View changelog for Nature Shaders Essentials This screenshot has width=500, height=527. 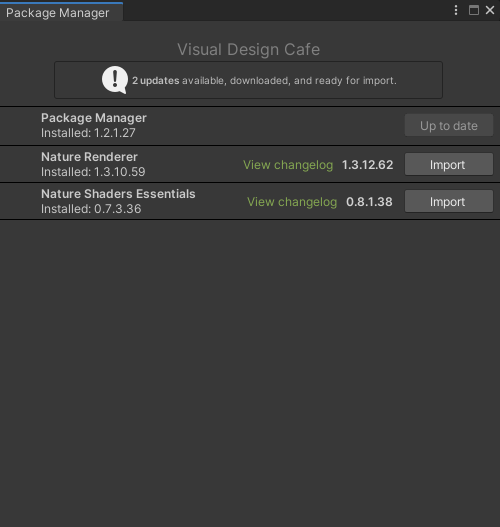click(x=292, y=202)
